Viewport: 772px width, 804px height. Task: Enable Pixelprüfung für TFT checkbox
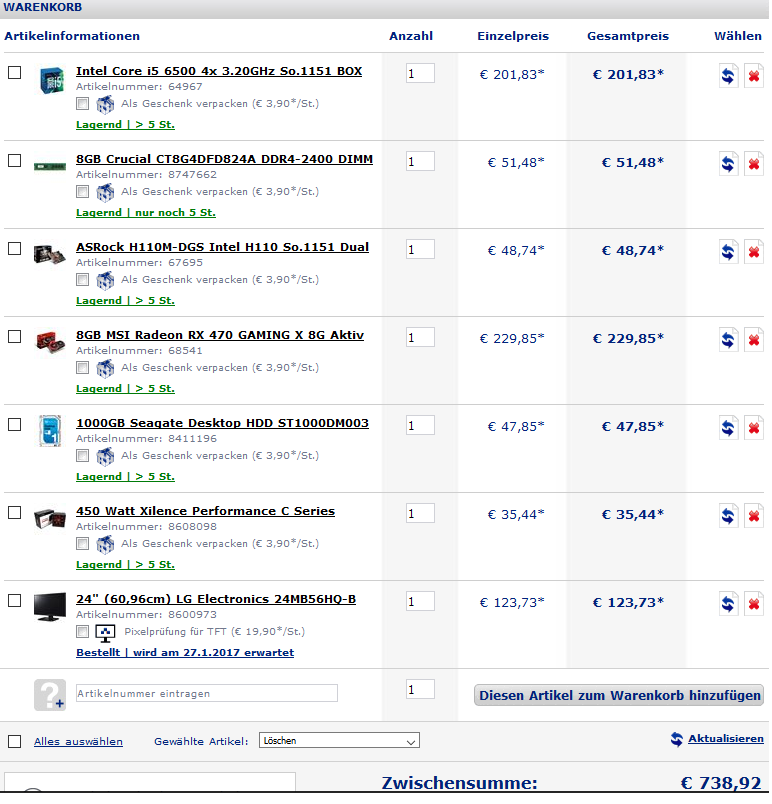[x=82, y=632]
